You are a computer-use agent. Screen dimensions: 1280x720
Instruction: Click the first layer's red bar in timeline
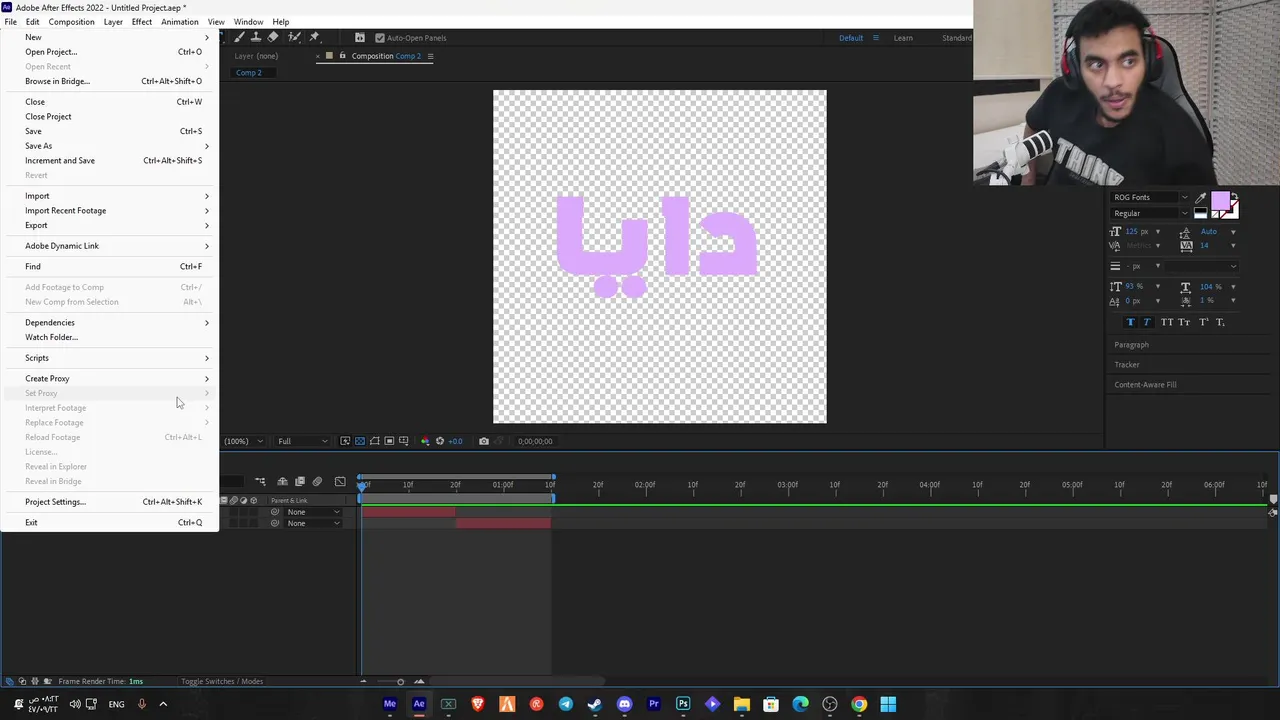408,512
